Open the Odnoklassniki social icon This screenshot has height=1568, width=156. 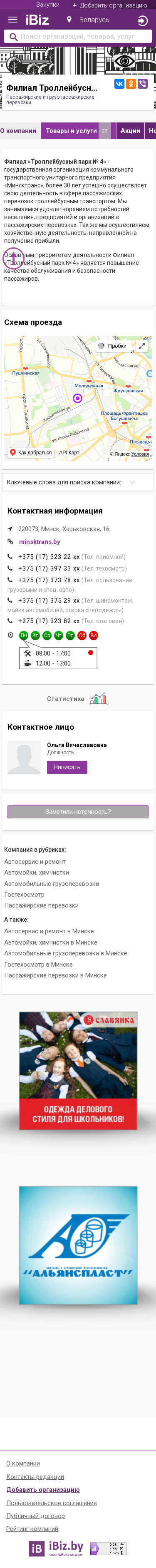point(131,83)
